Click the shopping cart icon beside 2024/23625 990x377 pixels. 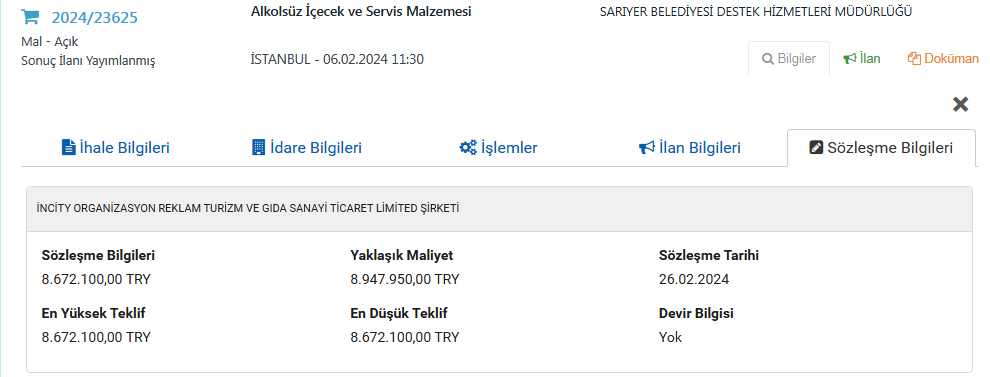pos(30,17)
